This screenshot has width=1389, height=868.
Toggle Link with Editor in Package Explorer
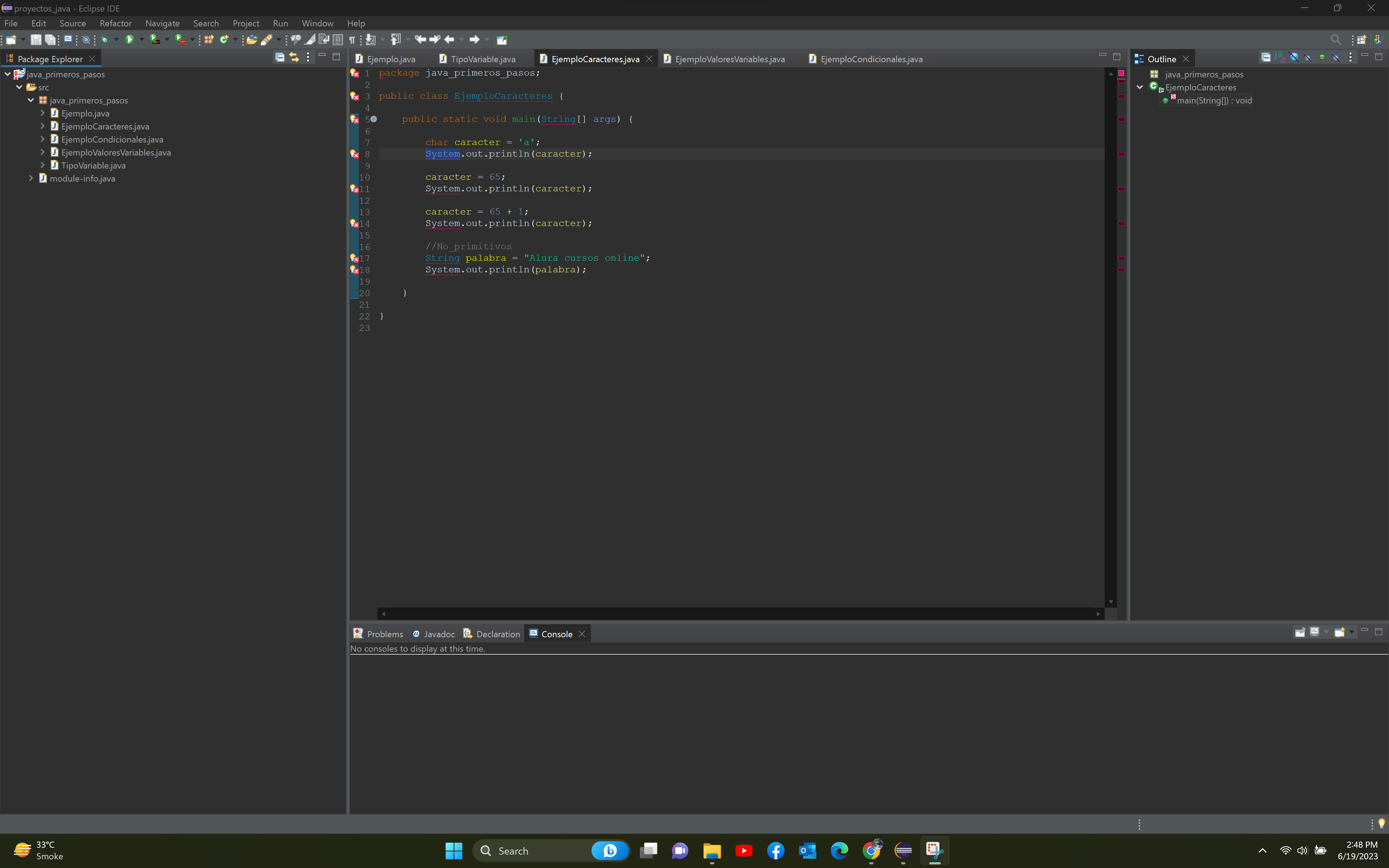294,57
